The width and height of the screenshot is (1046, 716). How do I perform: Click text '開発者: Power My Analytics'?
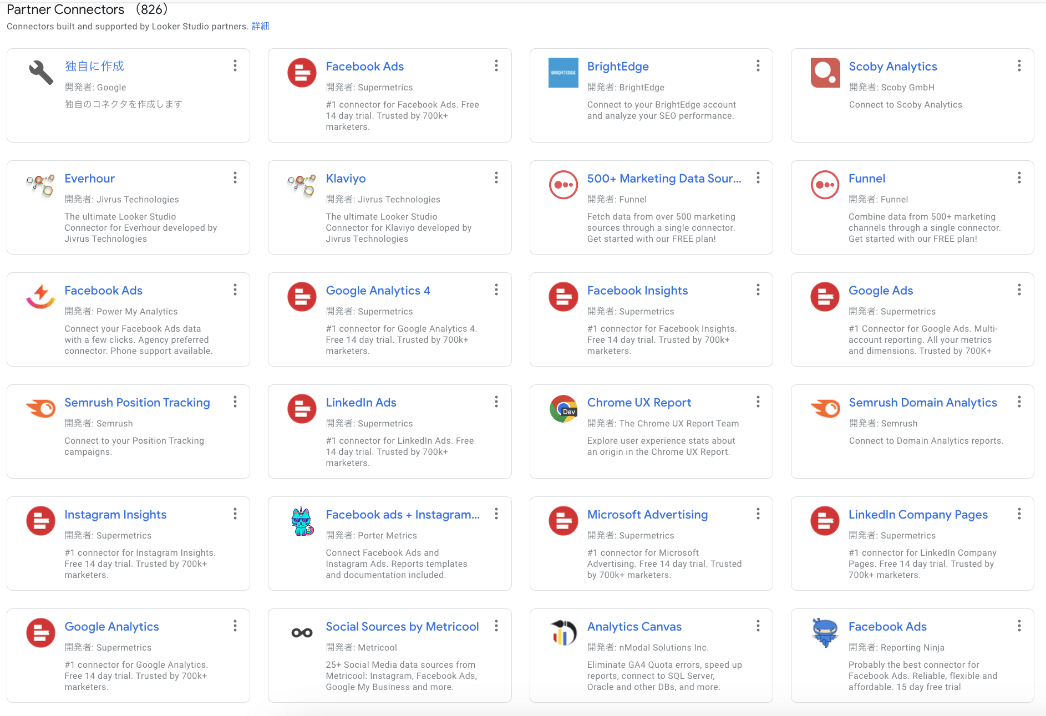coord(121,312)
